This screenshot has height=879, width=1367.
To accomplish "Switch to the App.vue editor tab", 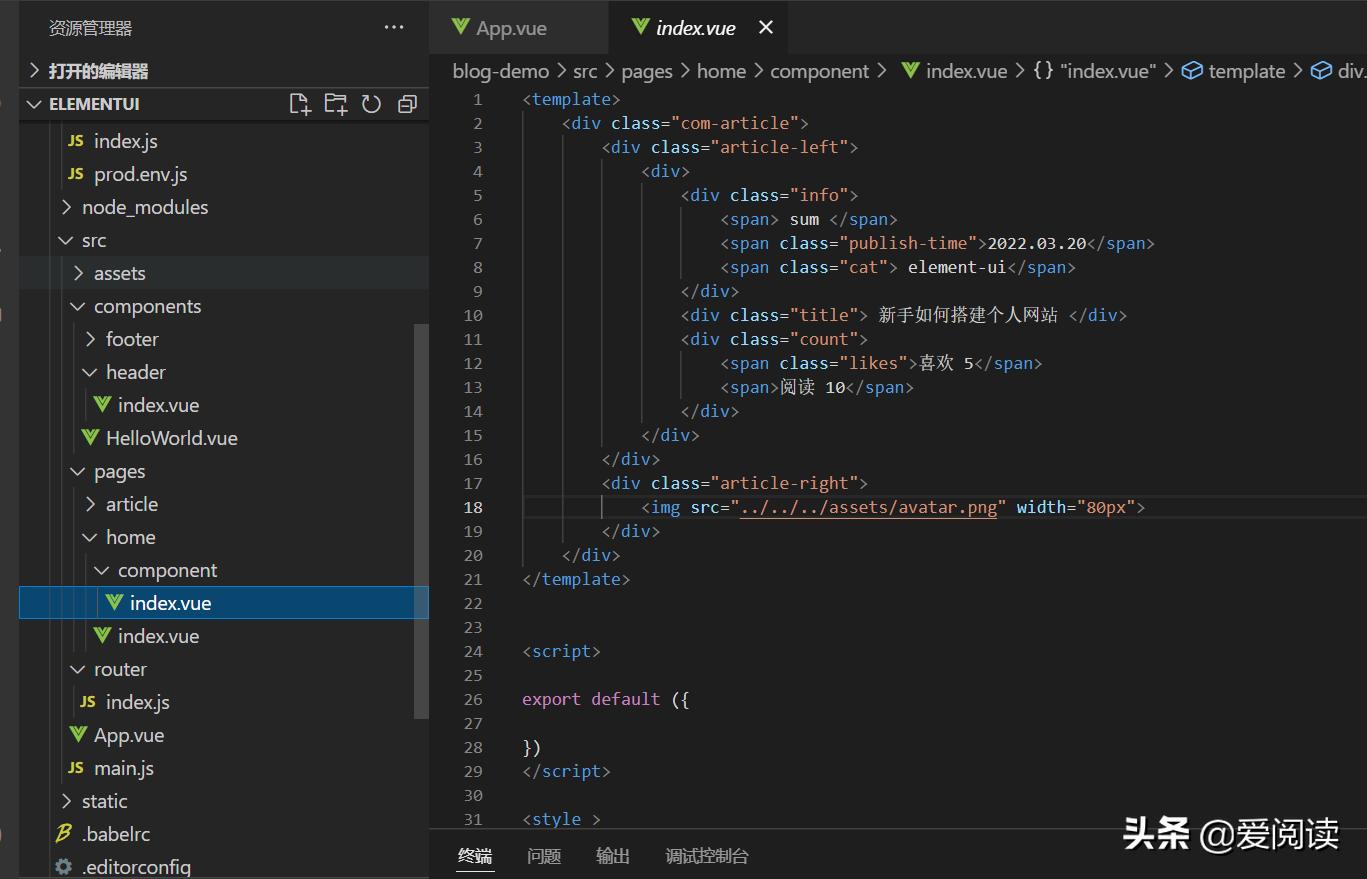I will pos(511,28).
